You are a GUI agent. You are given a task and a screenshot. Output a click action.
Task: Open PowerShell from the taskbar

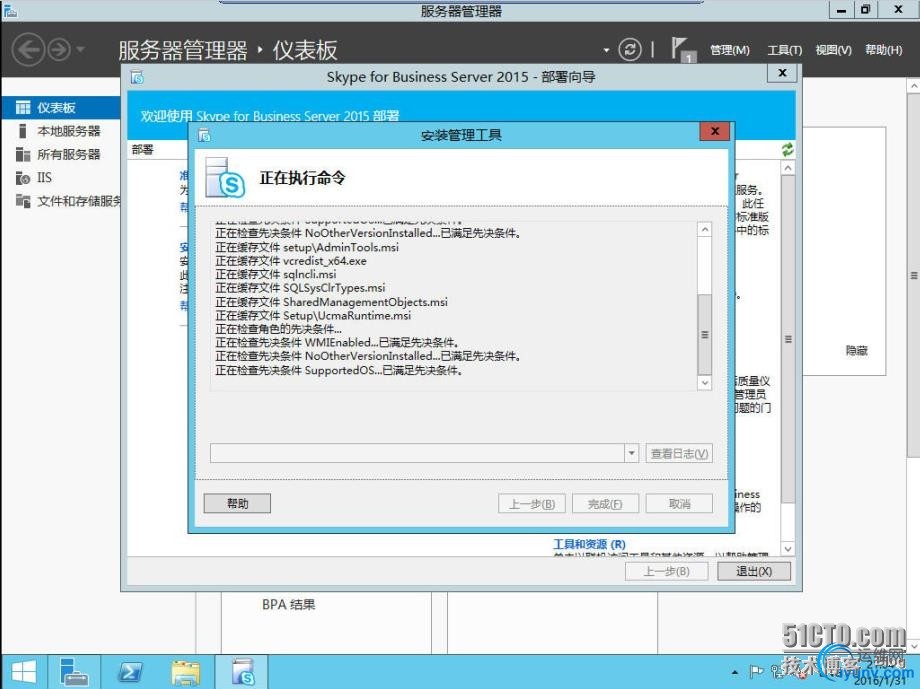[130, 672]
